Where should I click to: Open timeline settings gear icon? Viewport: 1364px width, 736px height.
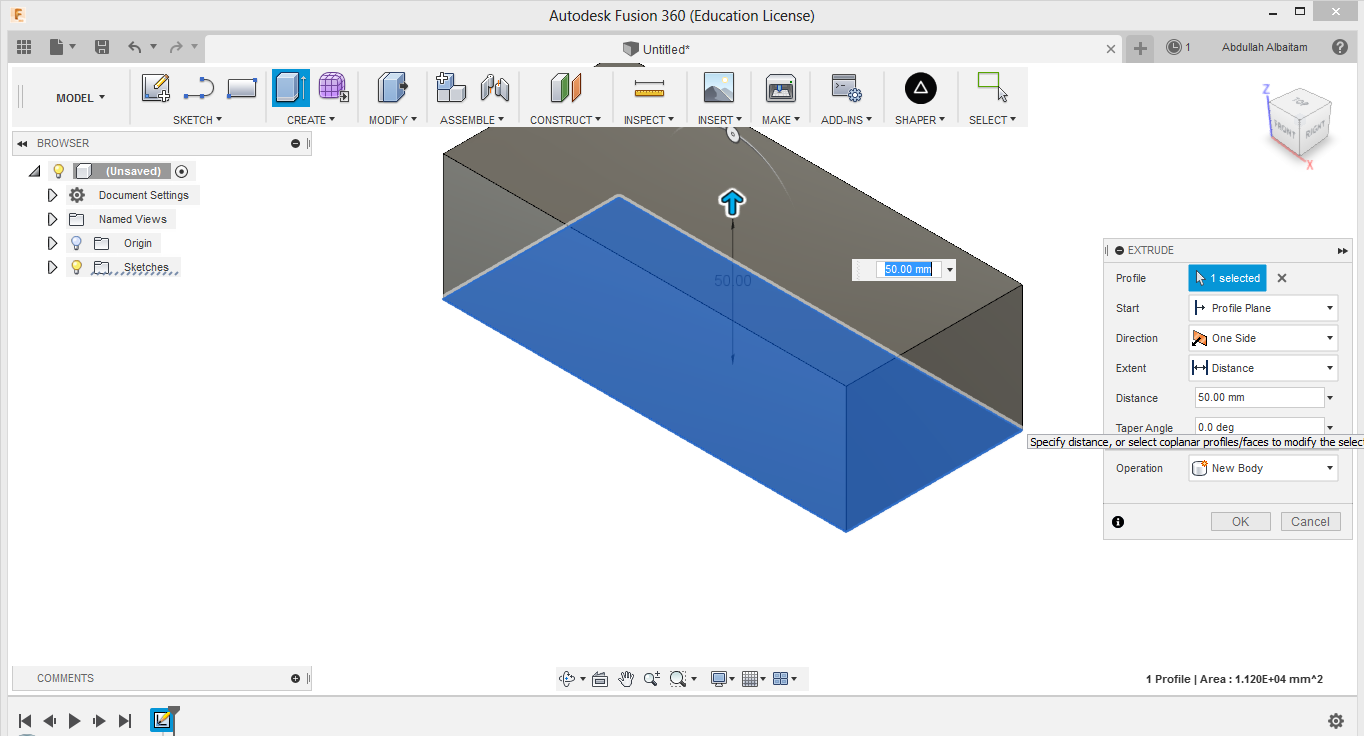1336,721
